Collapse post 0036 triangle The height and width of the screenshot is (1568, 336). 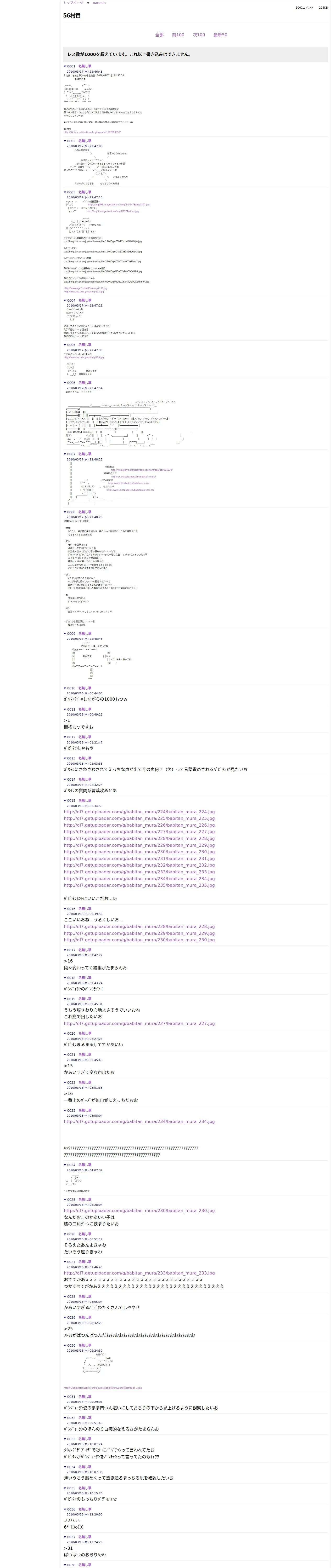click(x=65, y=1509)
